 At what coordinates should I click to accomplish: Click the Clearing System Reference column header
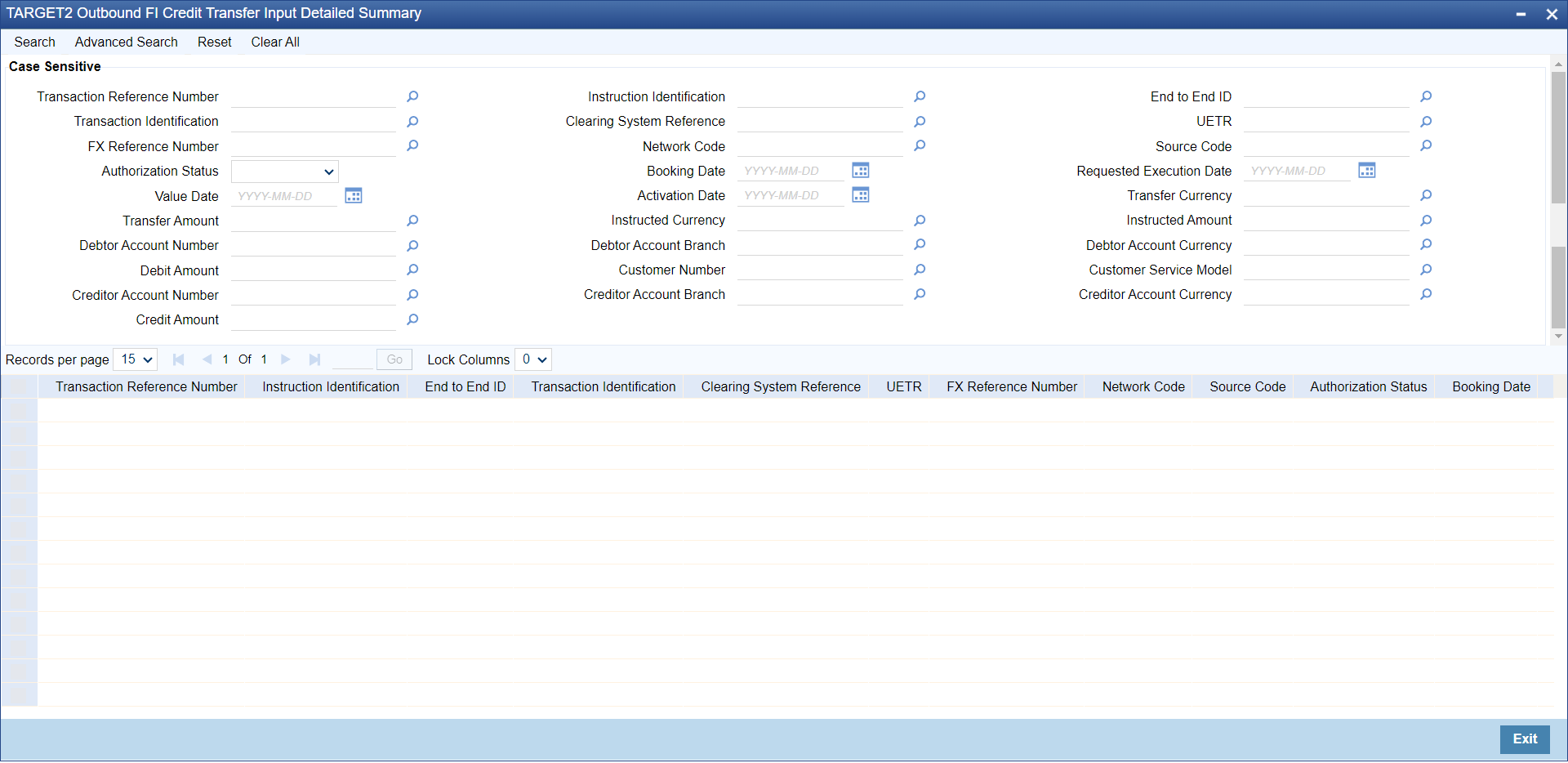781,387
